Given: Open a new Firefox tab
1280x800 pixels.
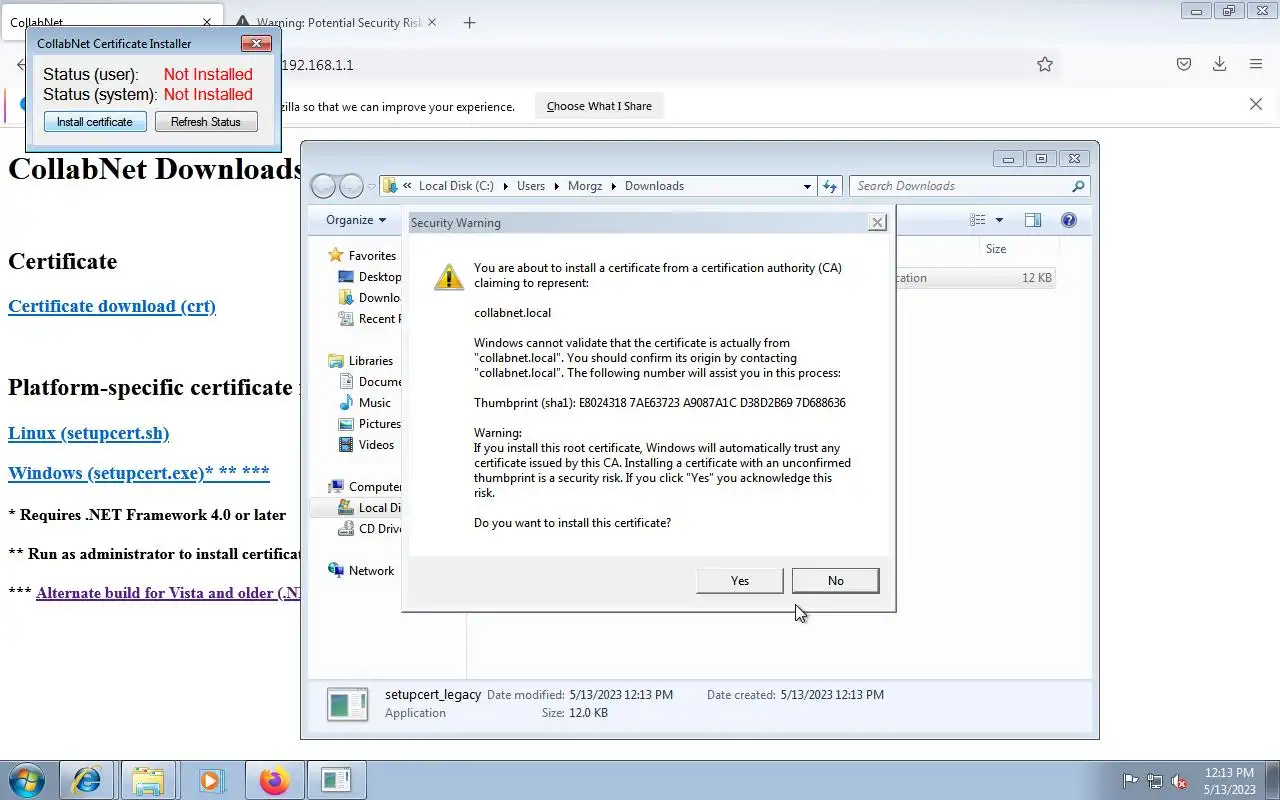Looking at the screenshot, I should click(470, 22).
